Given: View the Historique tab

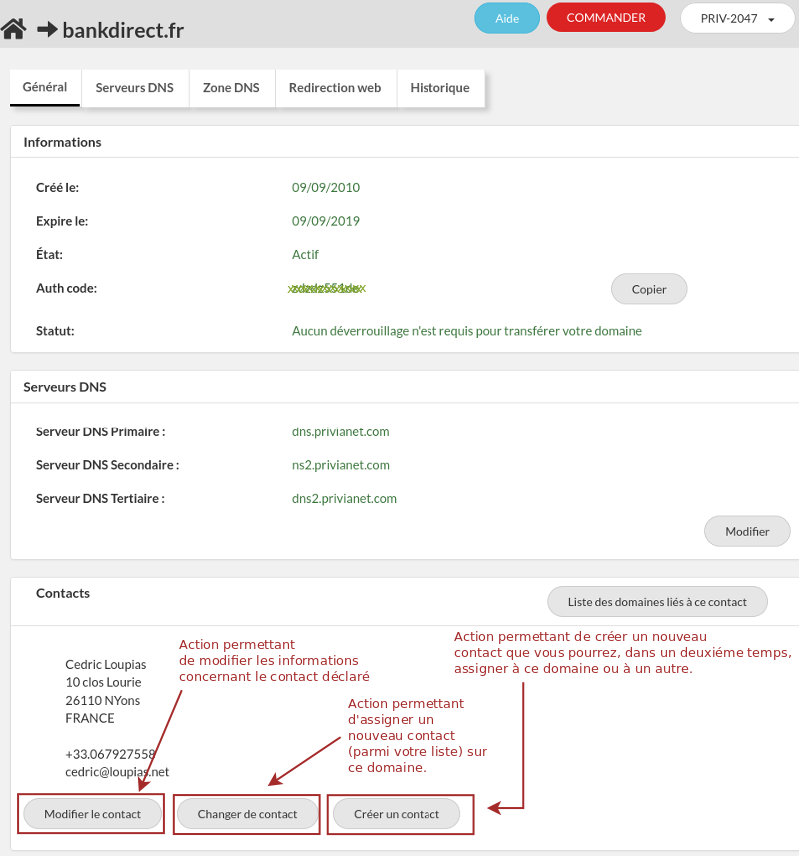Looking at the screenshot, I should (x=440, y=87).
